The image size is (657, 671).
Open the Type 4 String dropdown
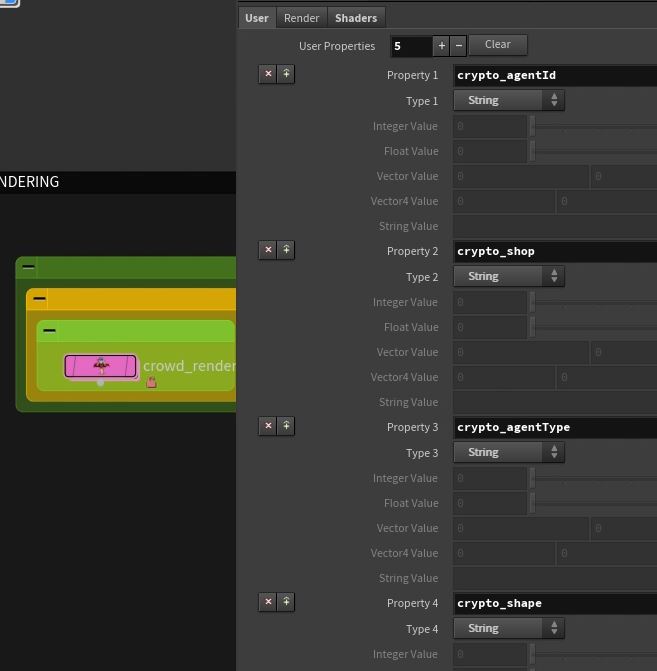coord(509,628)
